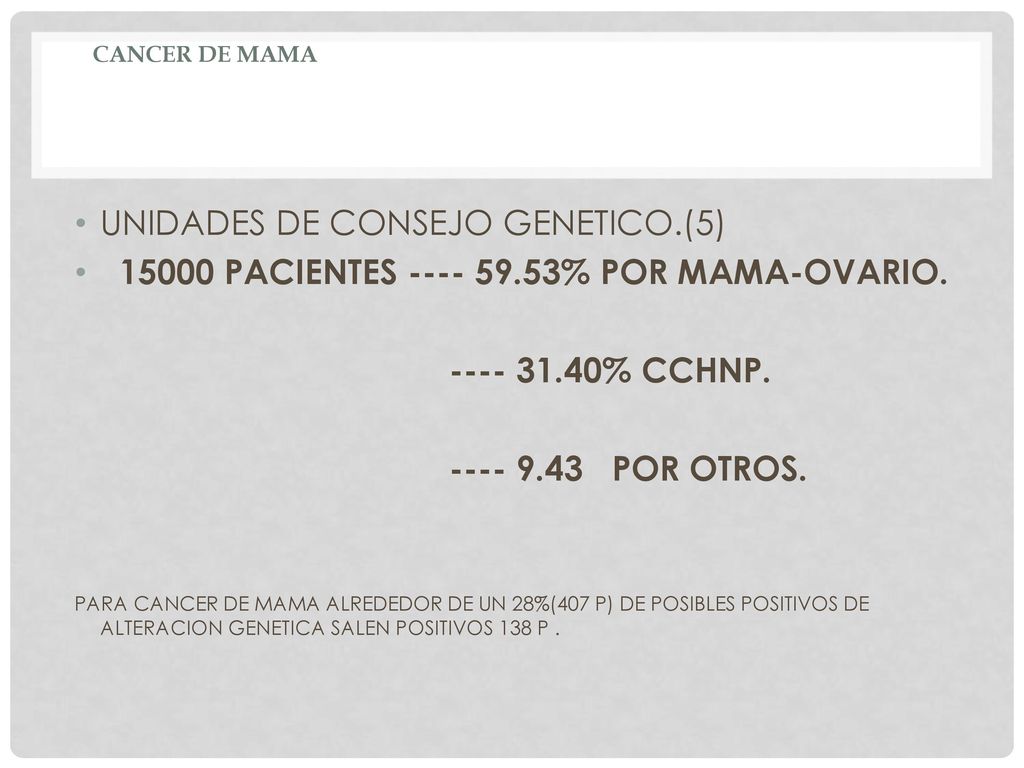Click the CANCER DE MAMA slide title

(204, 54)
